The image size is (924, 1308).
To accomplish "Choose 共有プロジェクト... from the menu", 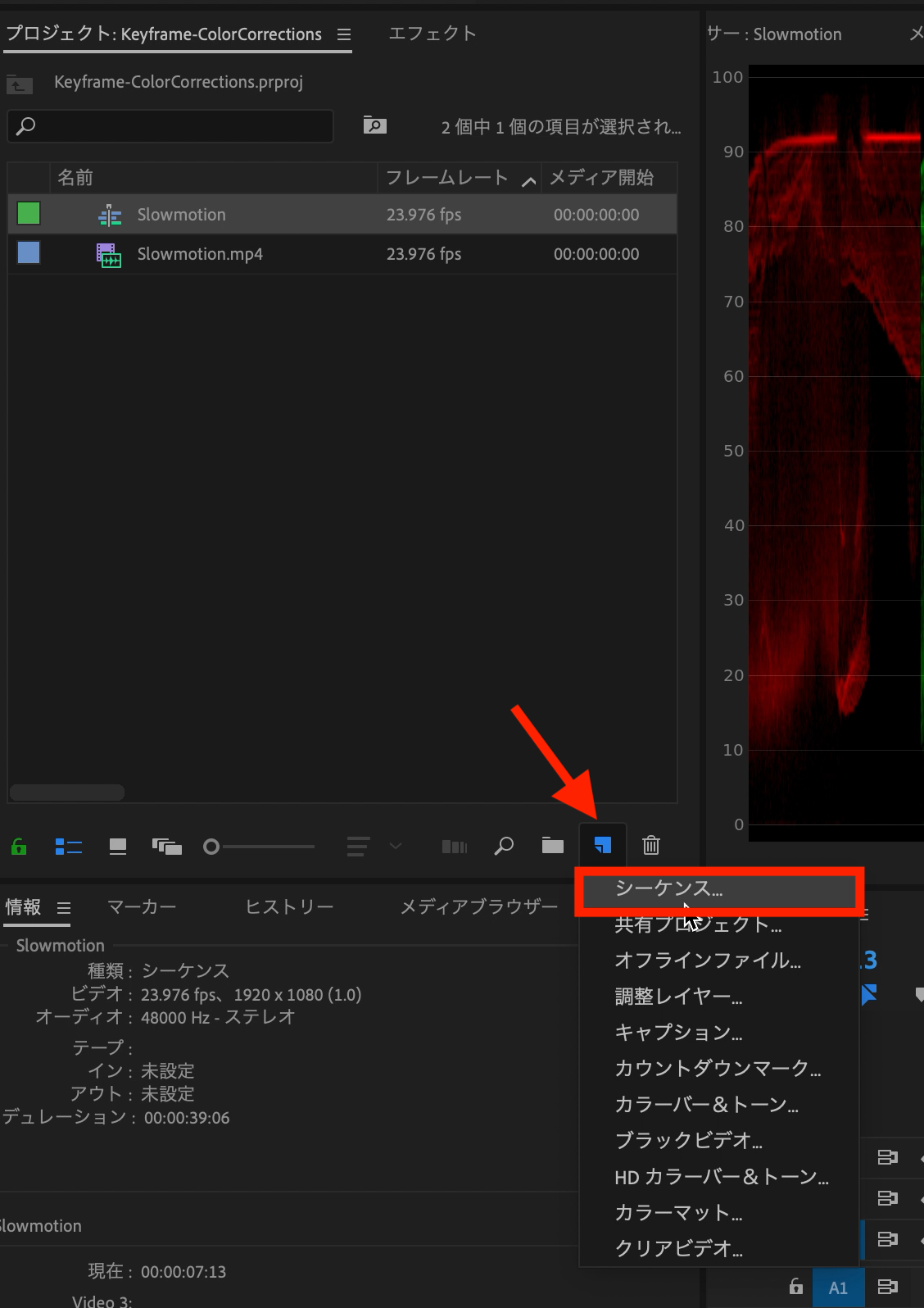I will [x=718, y=924].
